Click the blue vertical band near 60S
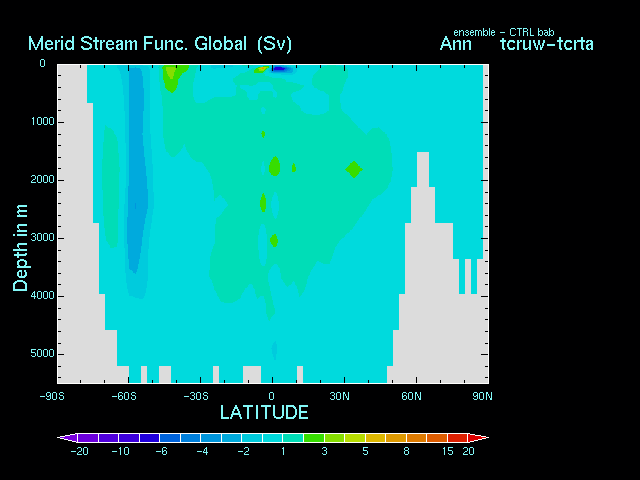Screen dimensions: 640x480 point(135,180)
